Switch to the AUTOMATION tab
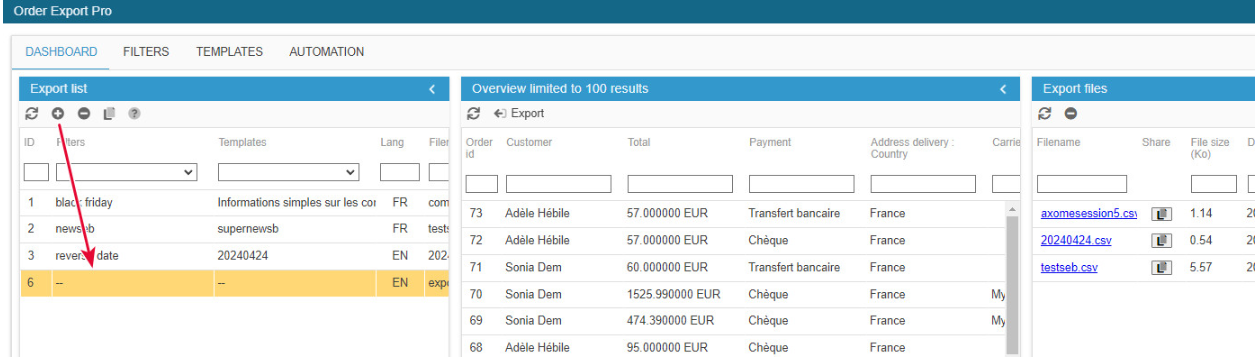This screenshot has height=362, width=1255. click(x=326, y=52)
